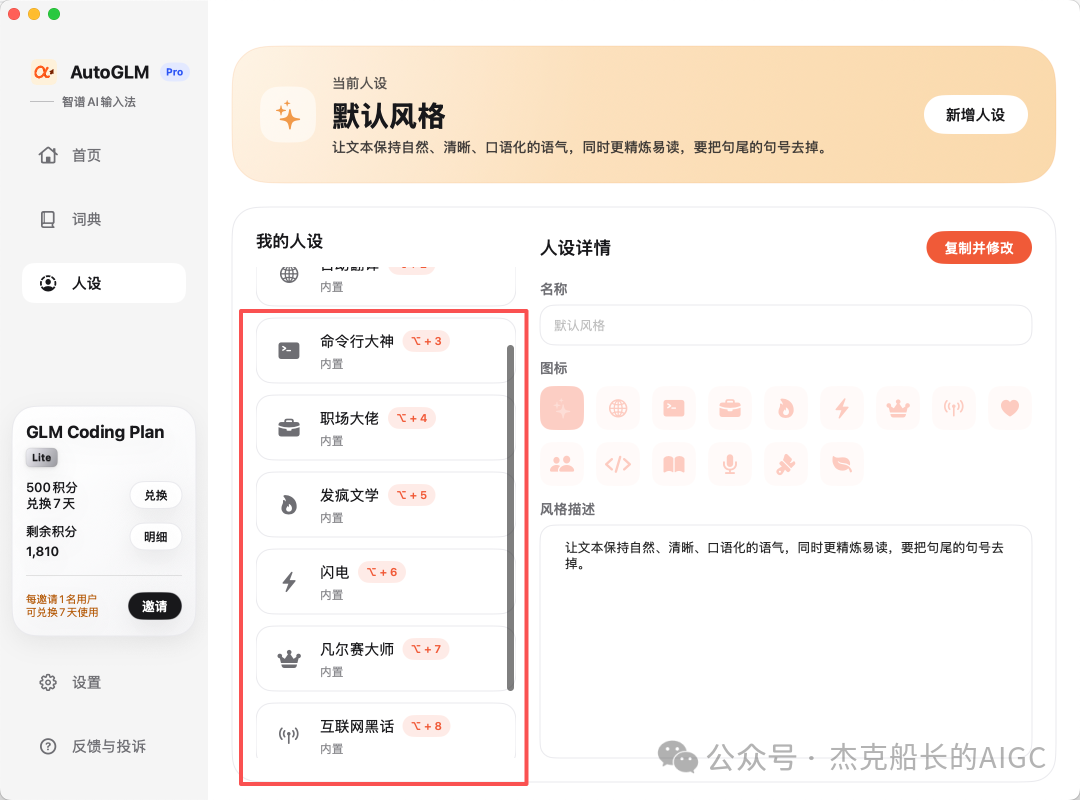Select 发疯文学 persona card
Image resolution: width=1080 pixels, height=800 pixels.
coord(385,504)
